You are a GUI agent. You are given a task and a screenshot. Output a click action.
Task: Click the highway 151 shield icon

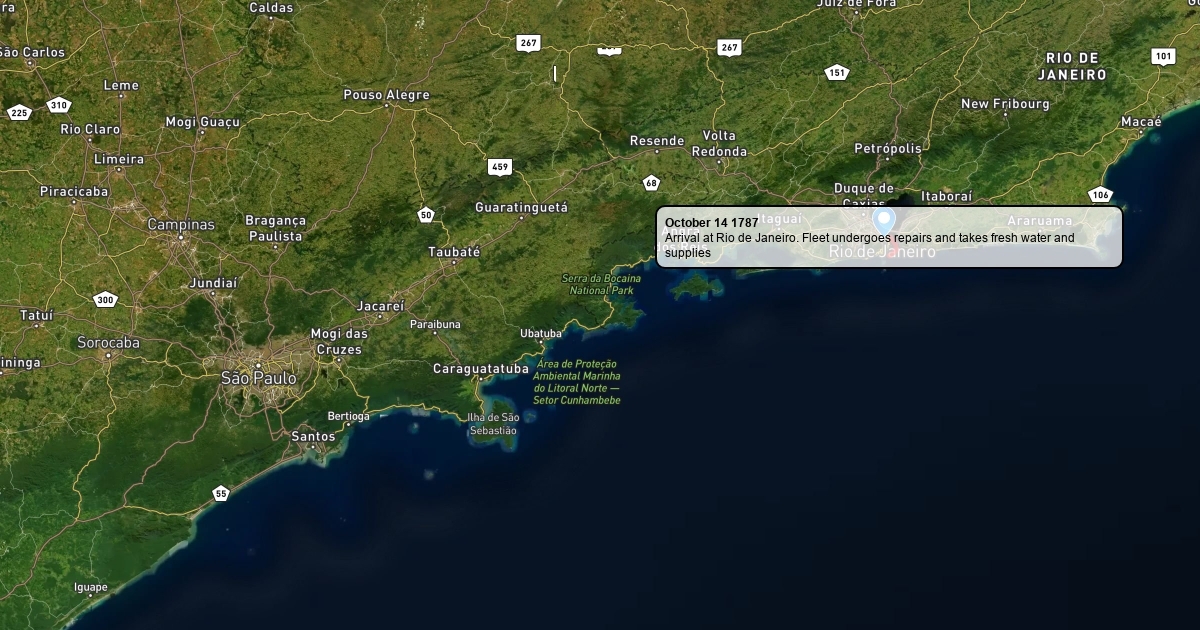click(x=837, y=72)
